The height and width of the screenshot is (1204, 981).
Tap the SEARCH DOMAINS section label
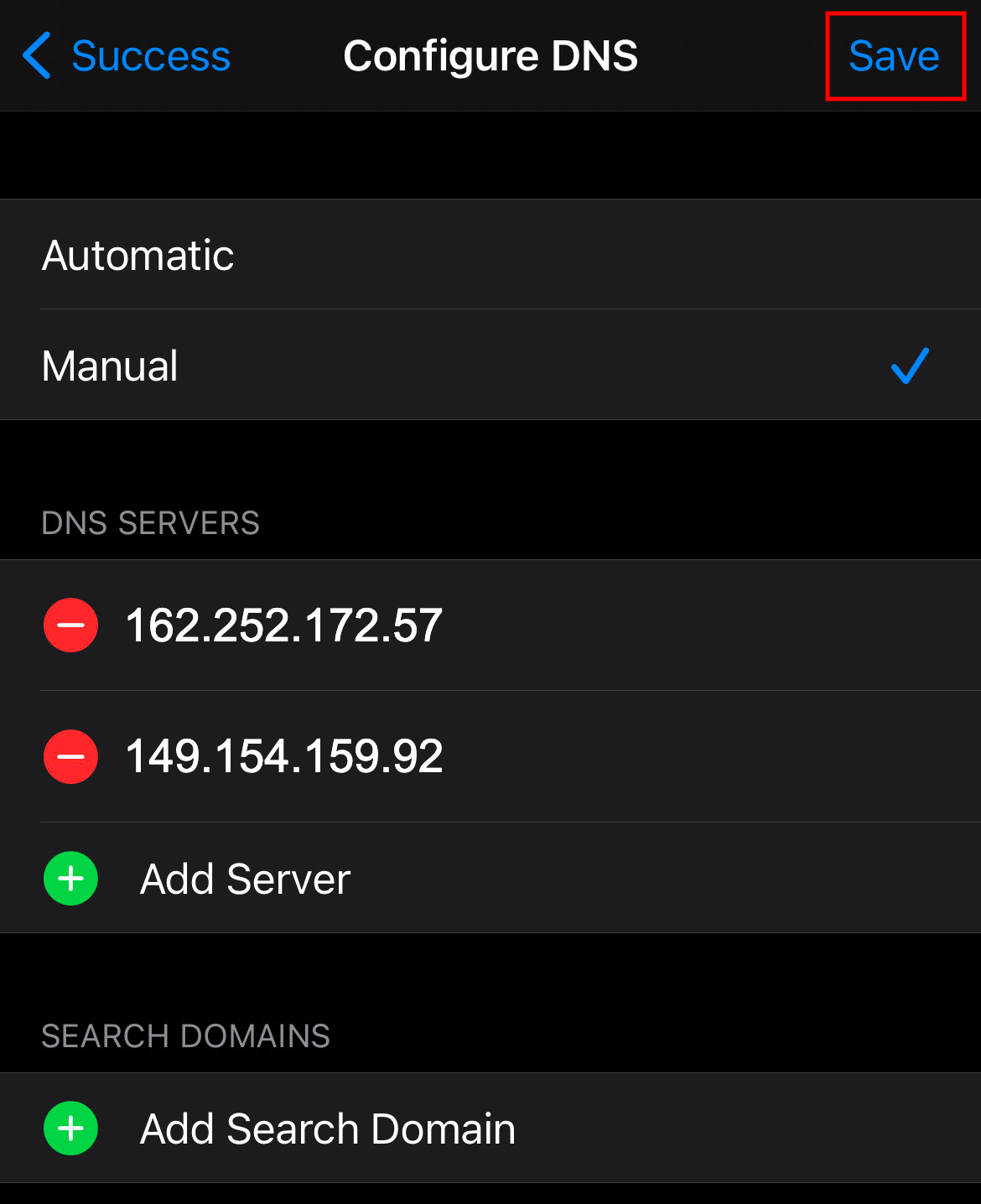click(x=186, y=1035)
